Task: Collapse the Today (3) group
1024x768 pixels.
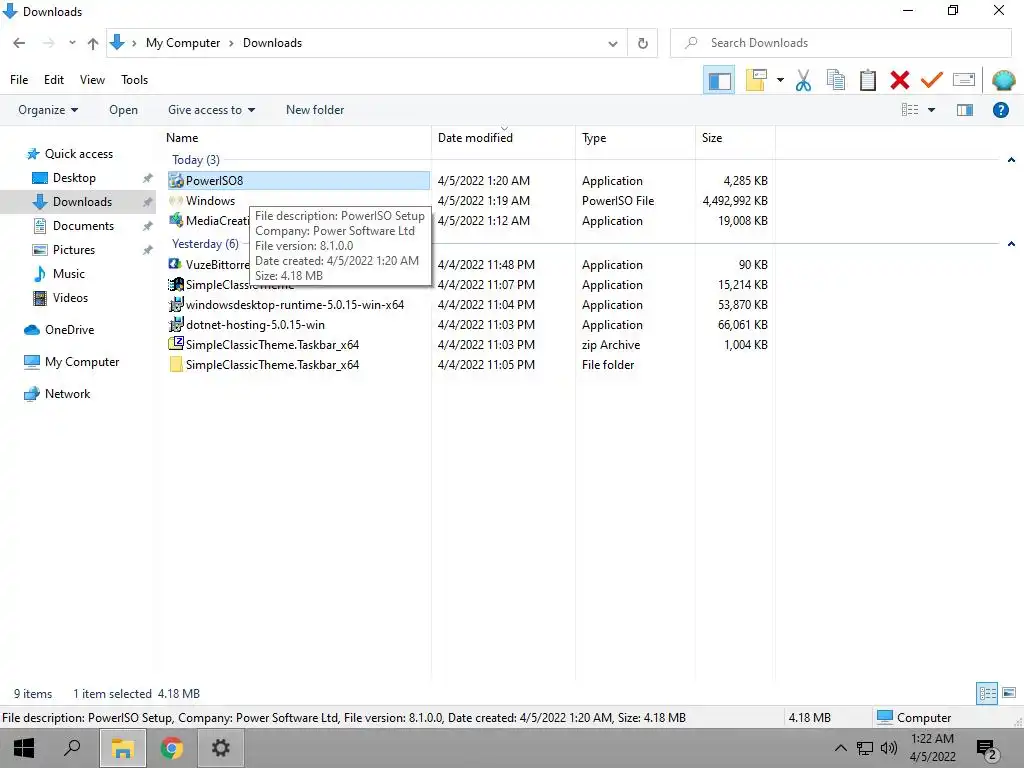Action: 1011,160
